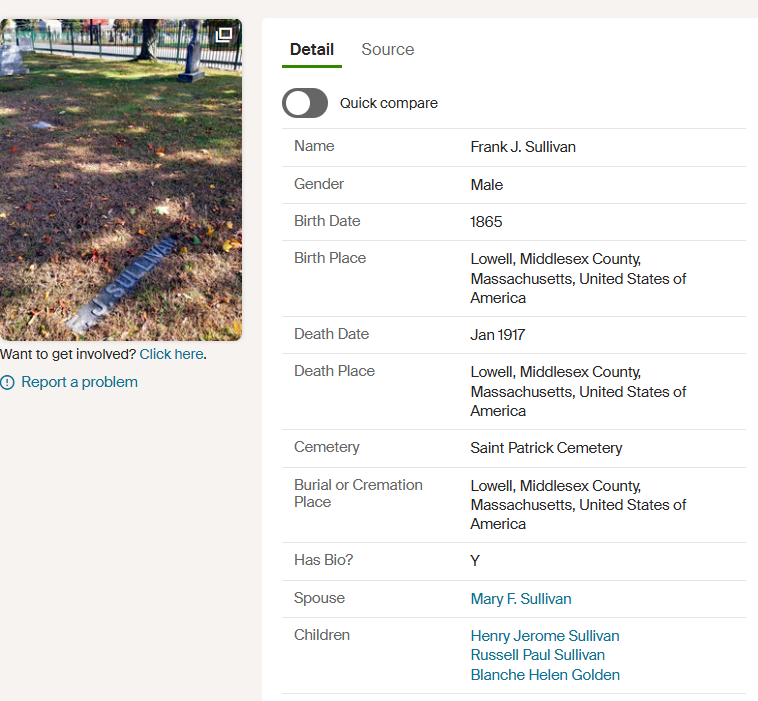Switch to the Detail tab
This screenshot has height=701, width=758.
312,50
